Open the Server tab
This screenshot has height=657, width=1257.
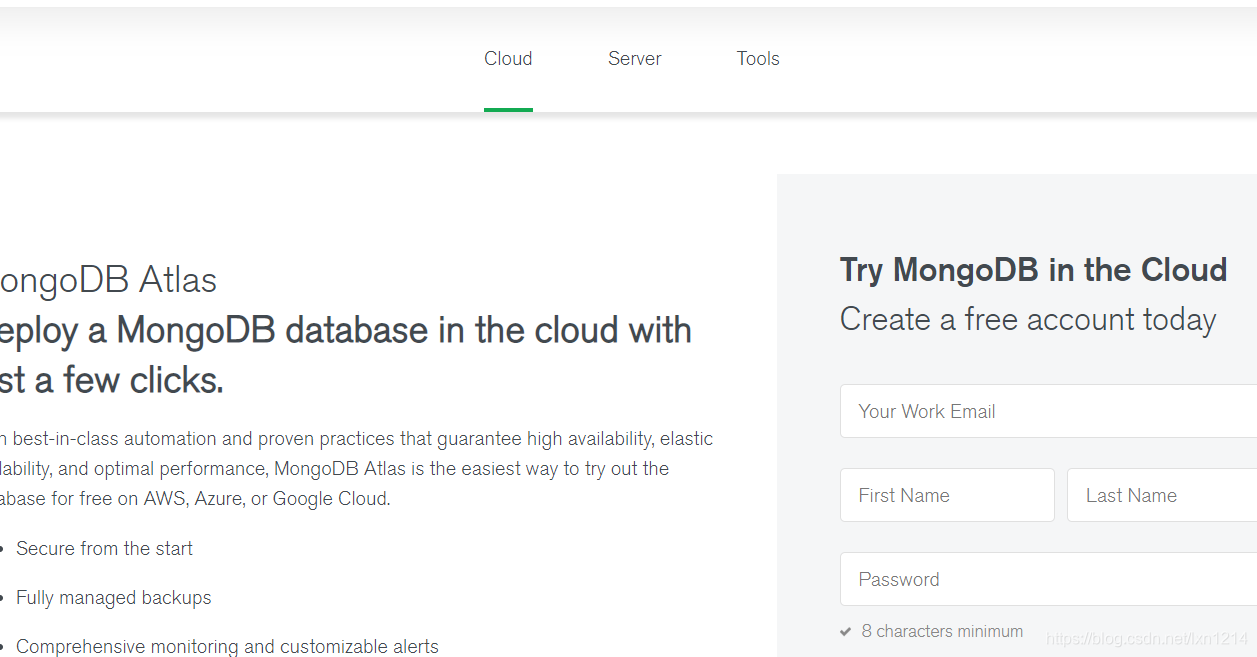click(634, 59)
